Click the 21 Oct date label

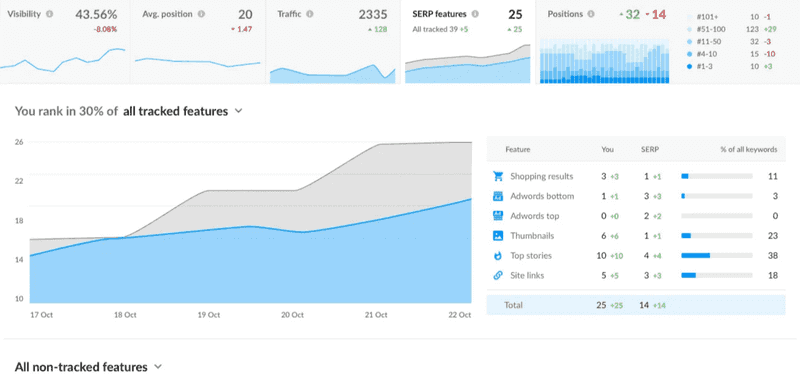376,315
